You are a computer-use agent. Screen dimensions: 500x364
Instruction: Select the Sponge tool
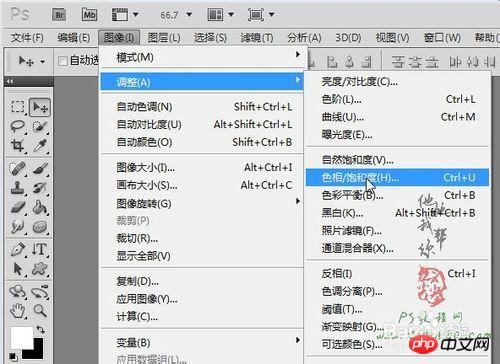pyautogui.click(x=40, y=227)
